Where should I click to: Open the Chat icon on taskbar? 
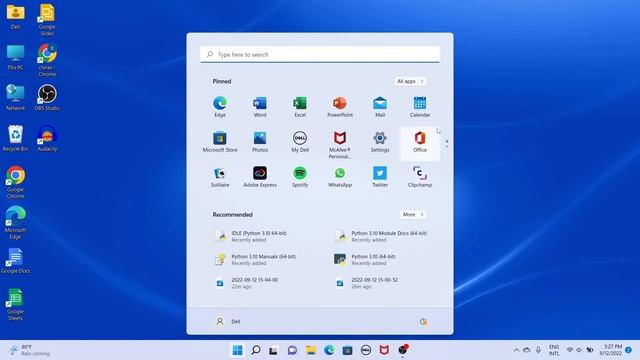(x=292, y=350)
